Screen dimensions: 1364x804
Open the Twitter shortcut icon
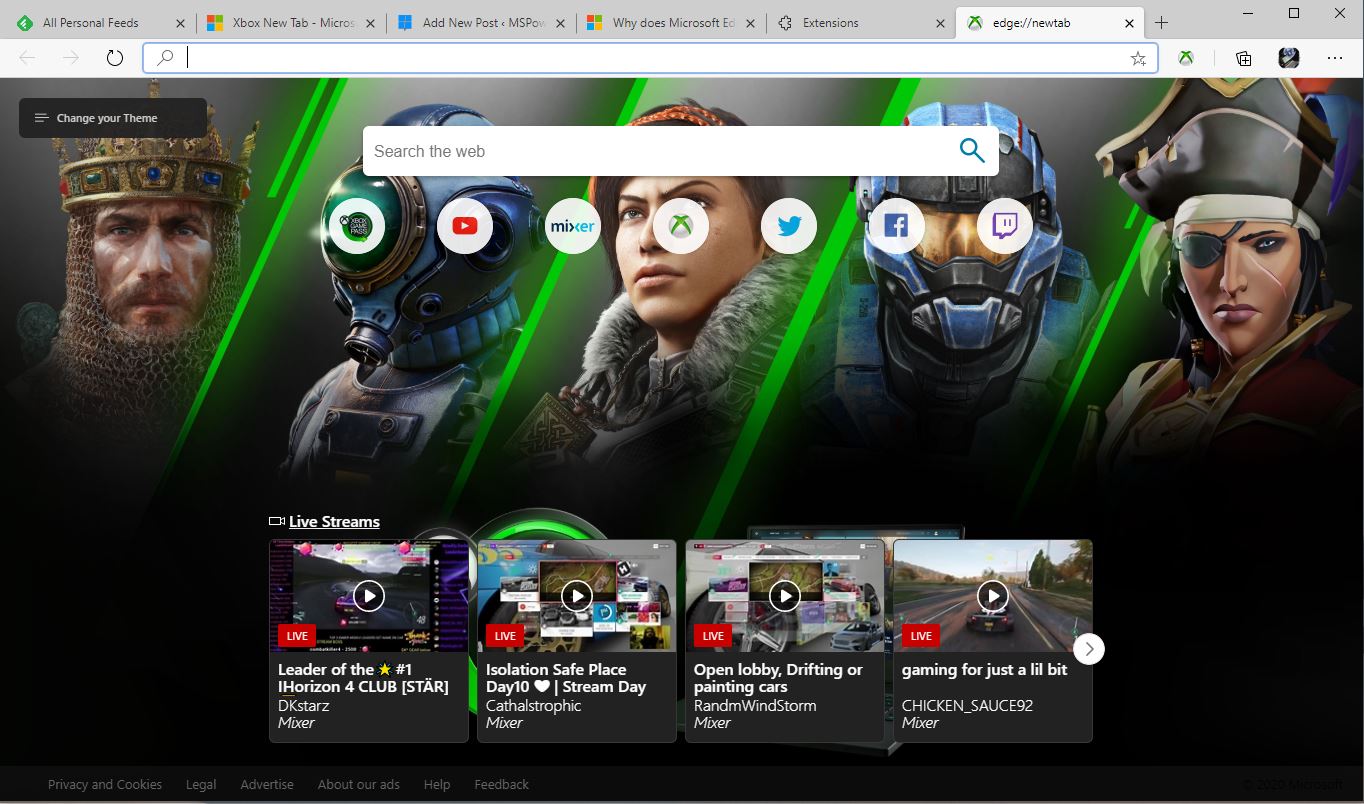[789, 226]
